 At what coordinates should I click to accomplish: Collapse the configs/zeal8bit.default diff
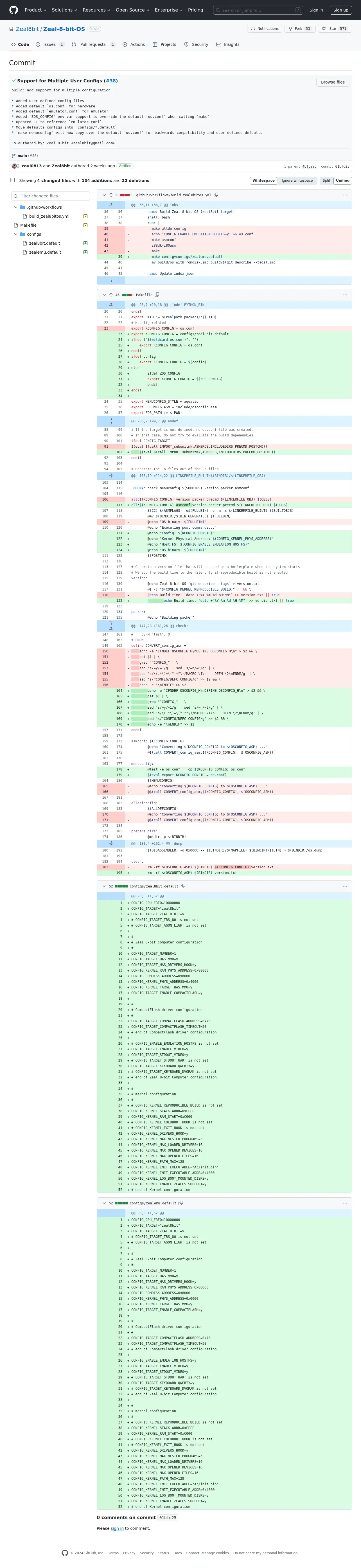click(x=104, y=886)
